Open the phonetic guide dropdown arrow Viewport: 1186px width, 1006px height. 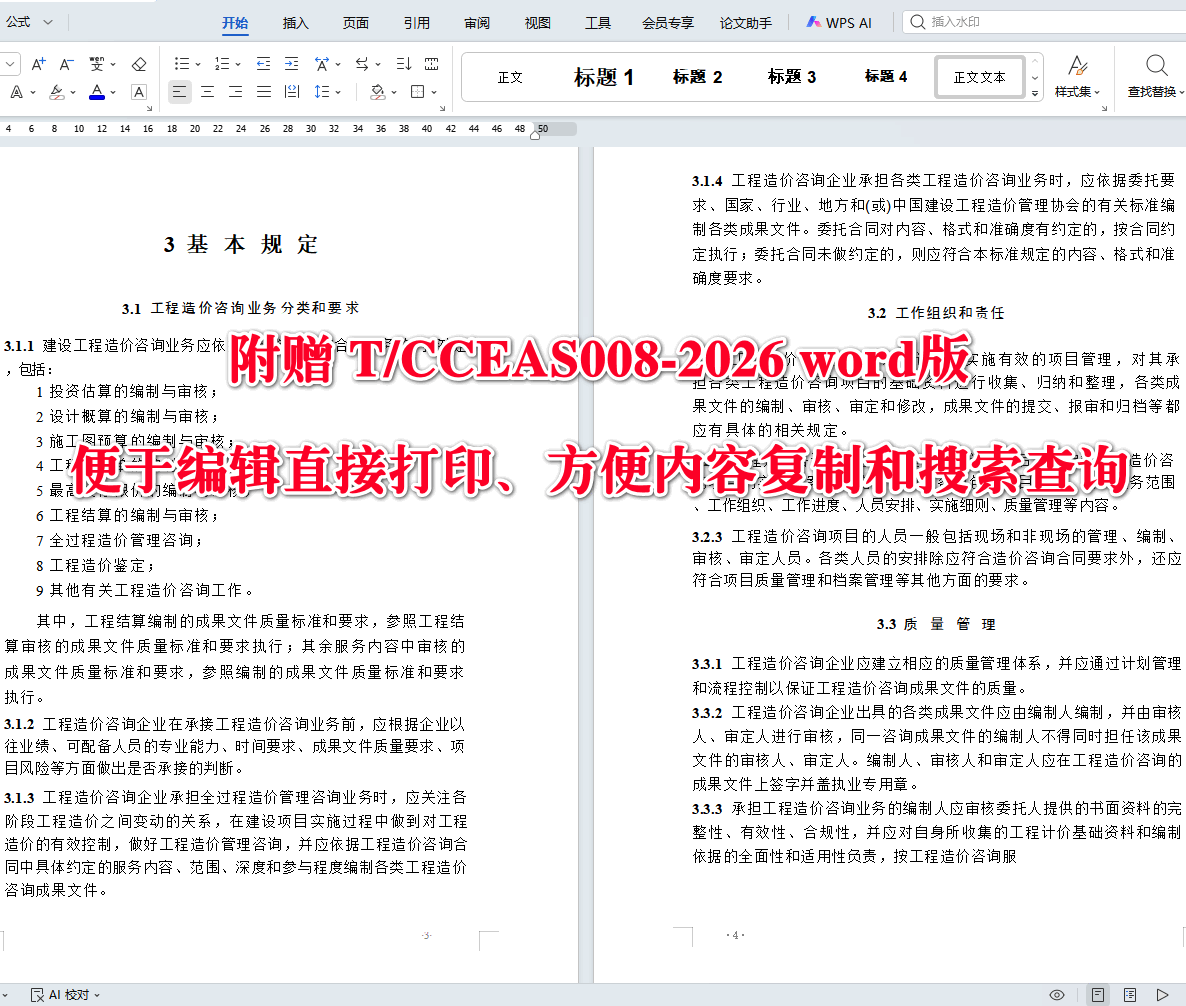point(113,65)
